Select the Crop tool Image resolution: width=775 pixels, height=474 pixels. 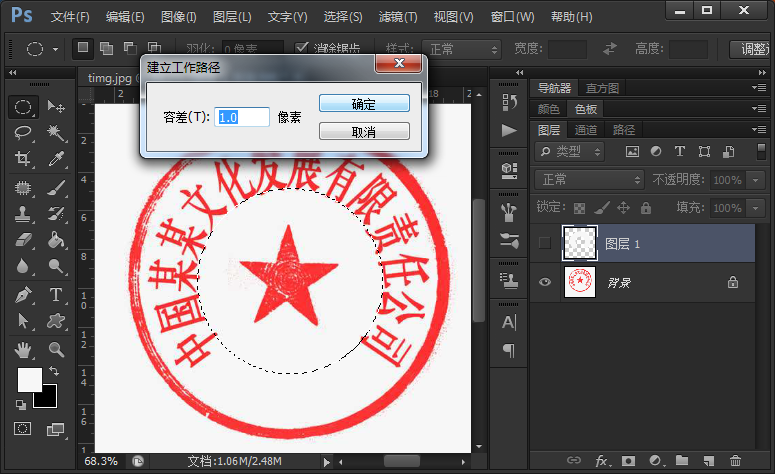pyautogui.click(x=23, y=159)
